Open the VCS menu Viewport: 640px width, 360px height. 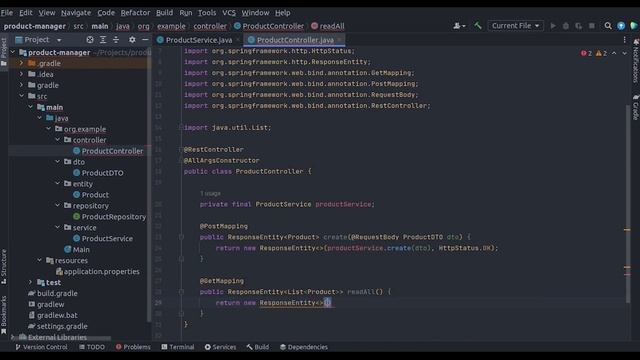(229, 13)
